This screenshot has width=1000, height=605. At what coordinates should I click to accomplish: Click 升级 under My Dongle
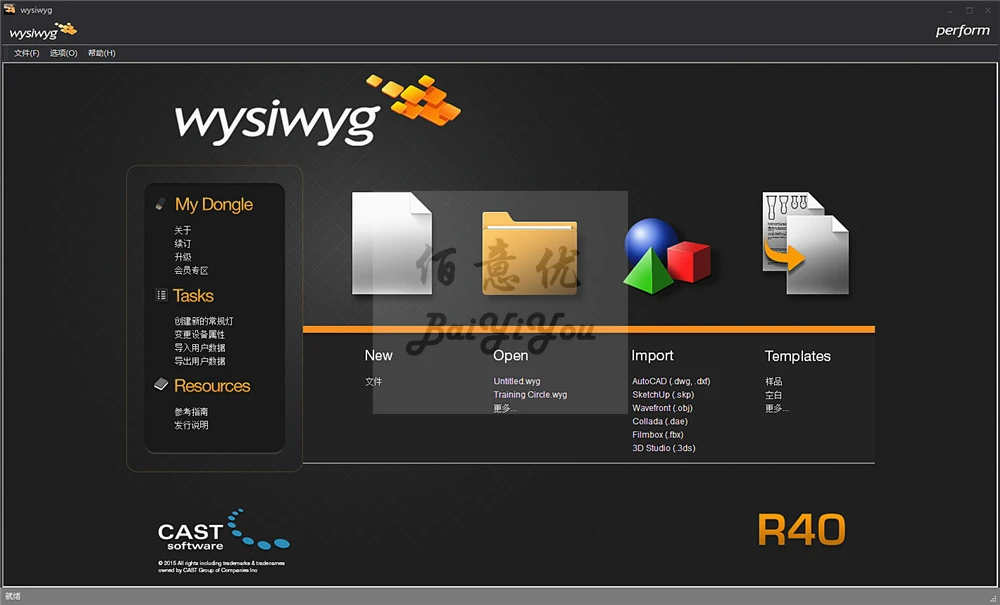(182, 257)
